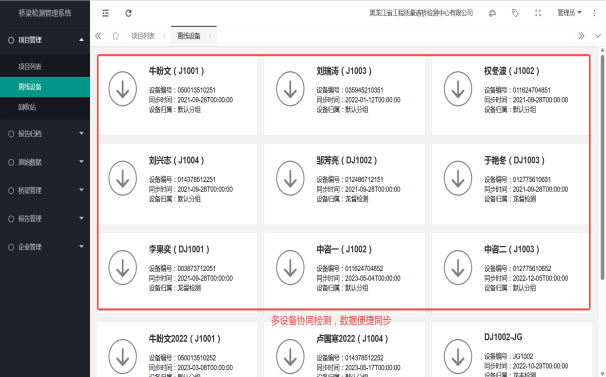Click download icon for 卢国寒2022 (J1004)
606x377 pixels.
290,357
